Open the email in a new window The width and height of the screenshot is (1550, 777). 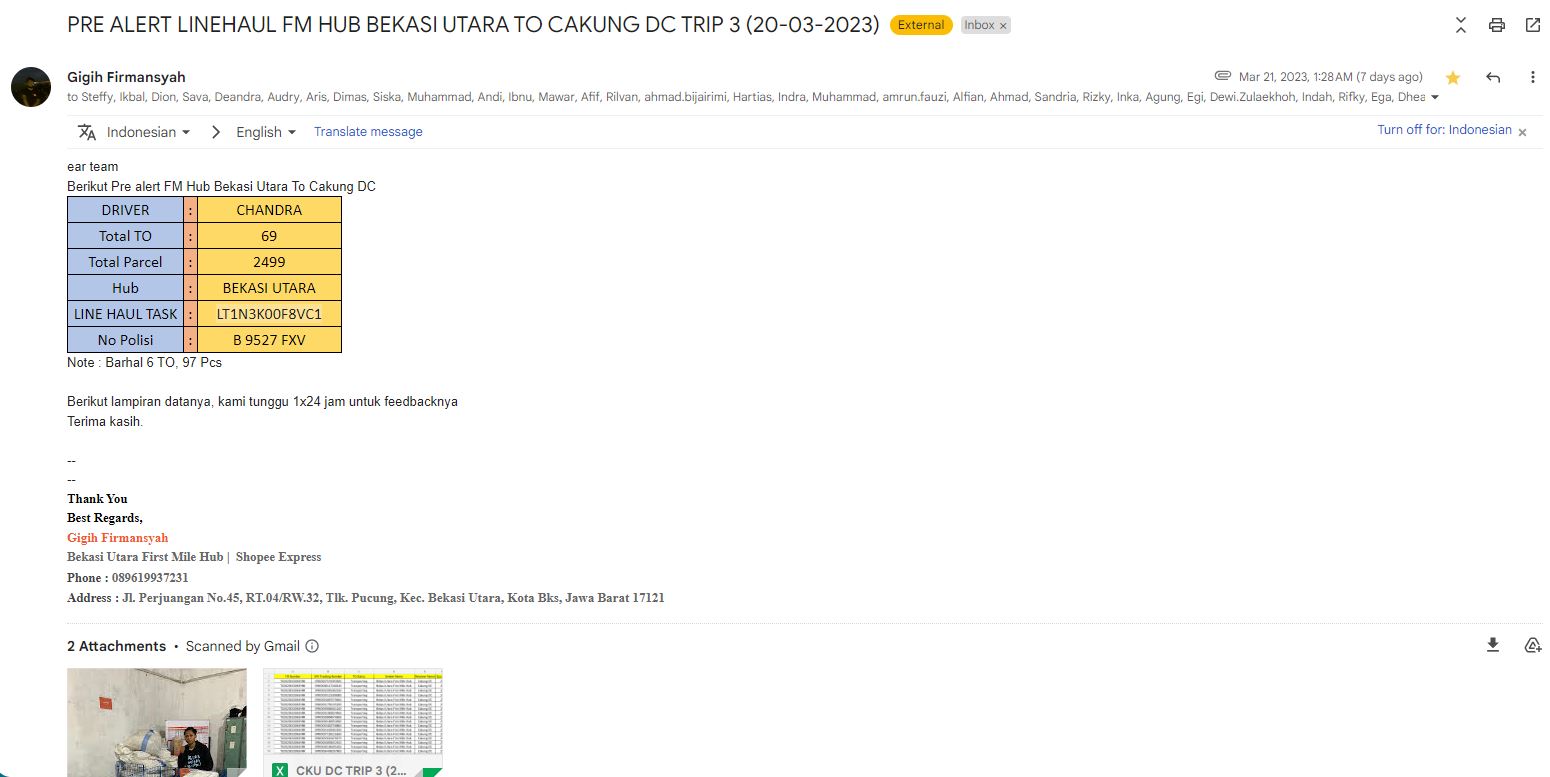pyautogui.click(x=1532, y=25)
